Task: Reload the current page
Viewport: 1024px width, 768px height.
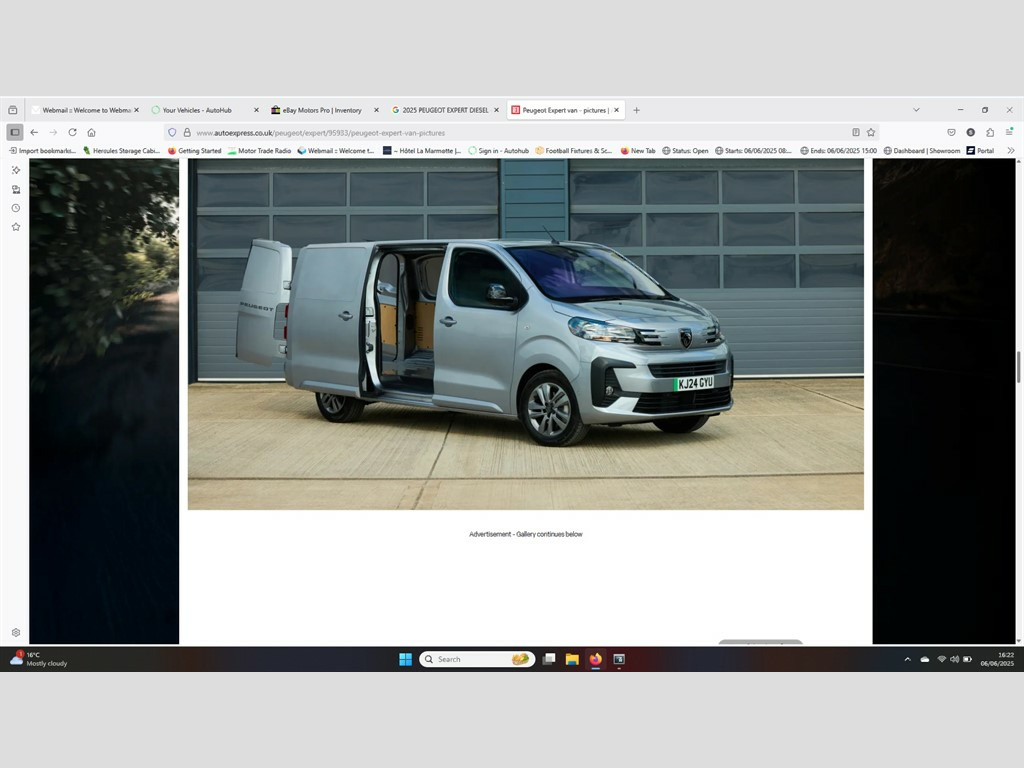Action: pos(72,132)
